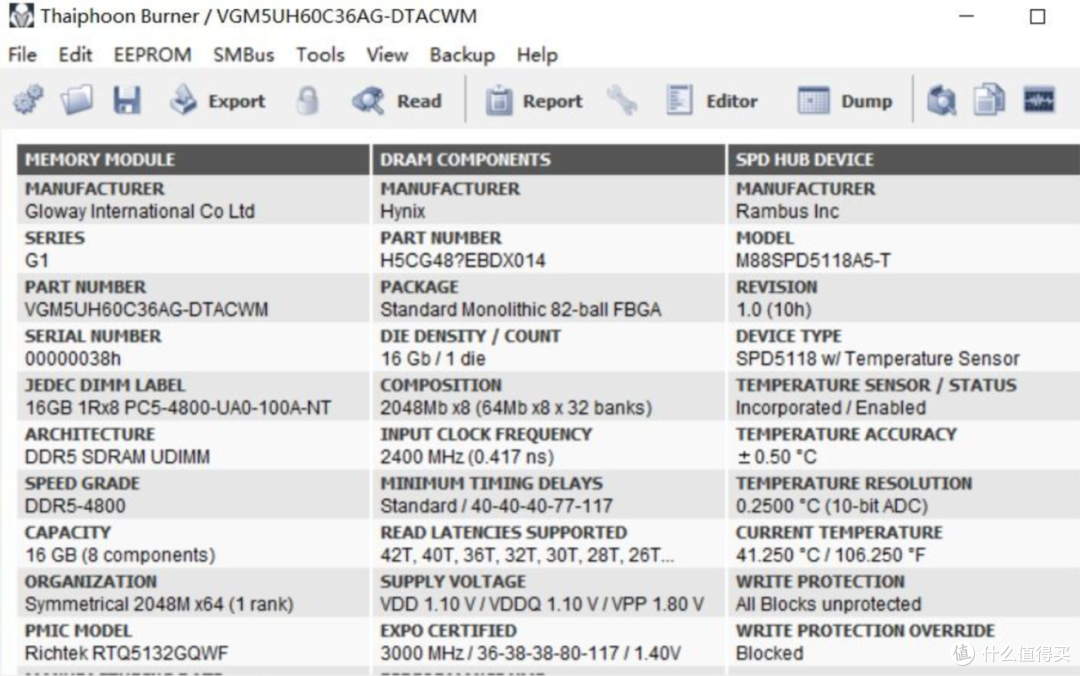
Task: Click the copy documents icon in toolbar
Action: pos(989,101)
